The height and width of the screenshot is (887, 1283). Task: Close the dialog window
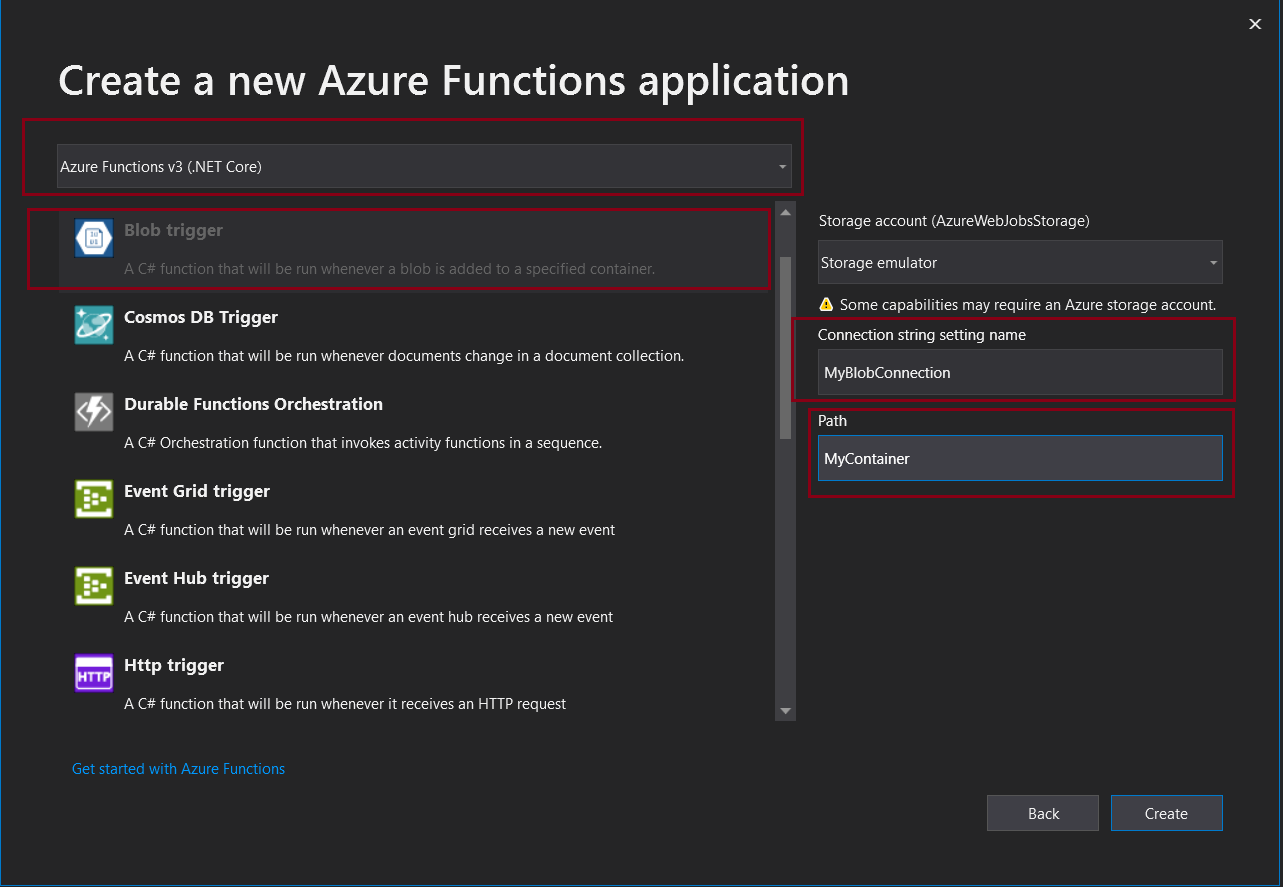[1255, 24]
